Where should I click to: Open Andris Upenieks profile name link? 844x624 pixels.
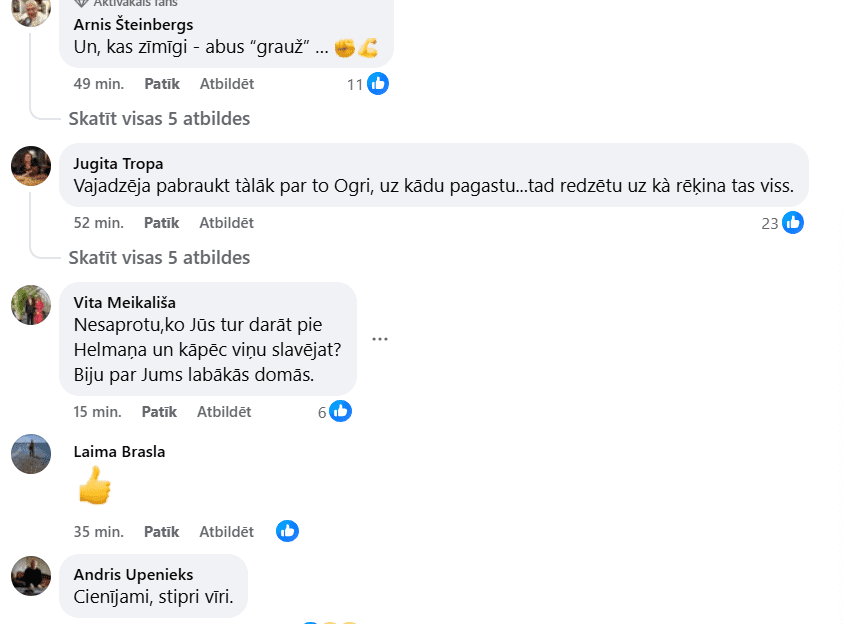tap(133, 575)
